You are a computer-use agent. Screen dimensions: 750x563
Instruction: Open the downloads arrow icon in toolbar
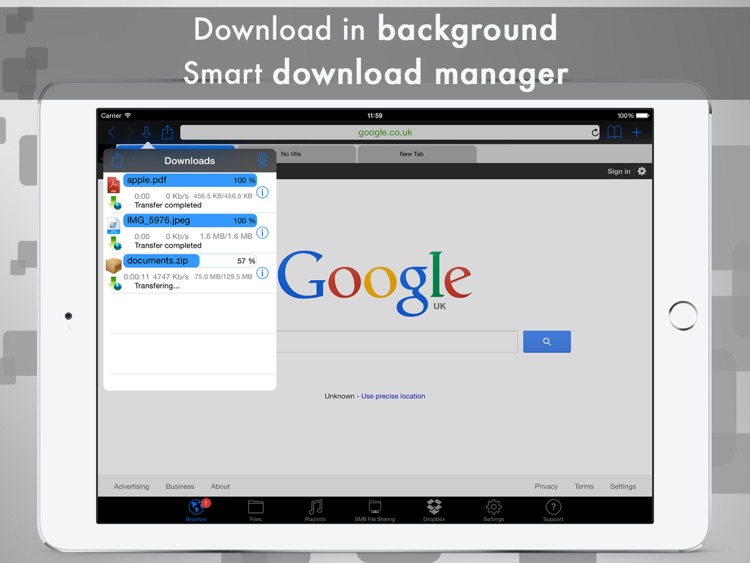[x=146, y=132]
